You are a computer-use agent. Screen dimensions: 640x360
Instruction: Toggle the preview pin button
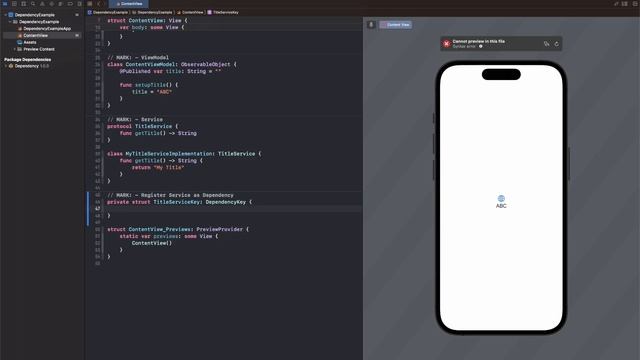coord(371,25)
